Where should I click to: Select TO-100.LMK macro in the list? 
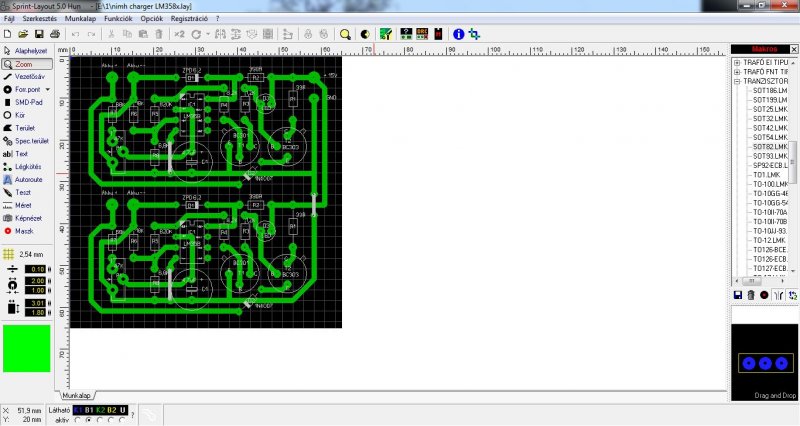tap(770, 184)
